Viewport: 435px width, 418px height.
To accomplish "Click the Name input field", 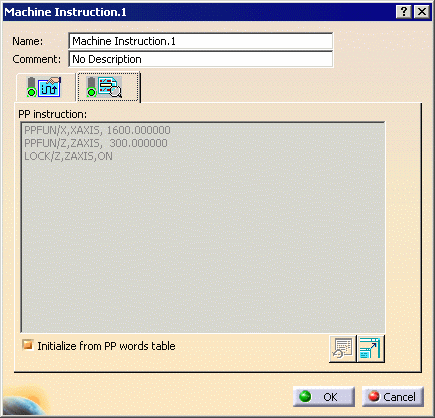I will point(200,41).
